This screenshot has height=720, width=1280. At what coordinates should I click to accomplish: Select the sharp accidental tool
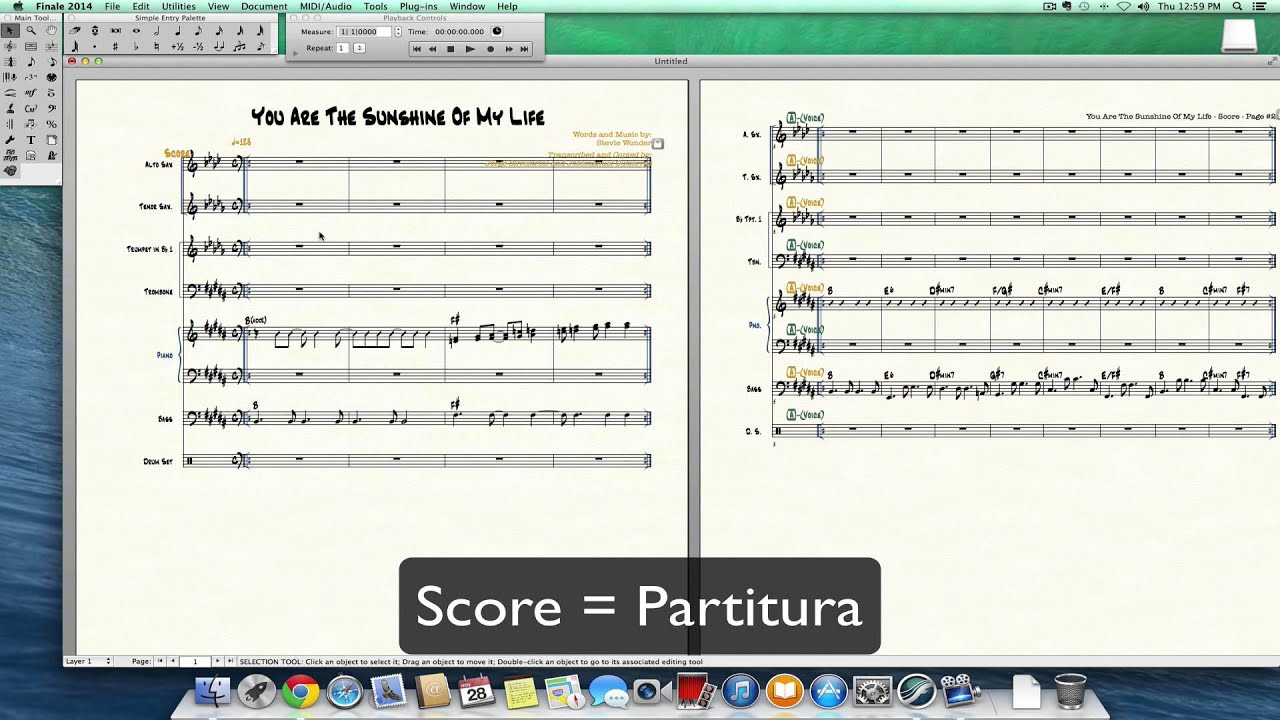(x=116, y=47)
